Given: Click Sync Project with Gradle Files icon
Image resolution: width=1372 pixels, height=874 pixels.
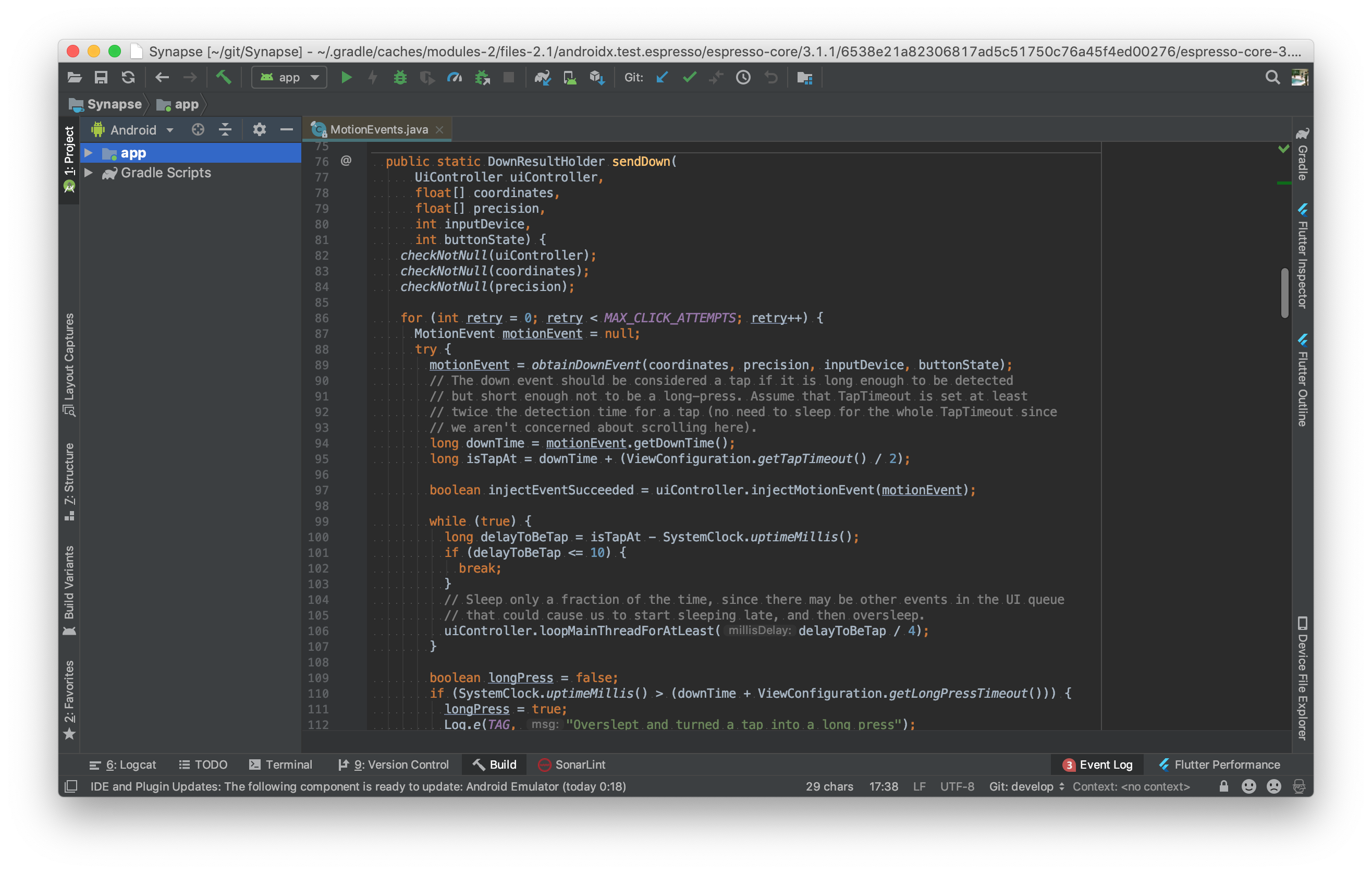Looking at the screenshot, I should [x=542, y=78].
